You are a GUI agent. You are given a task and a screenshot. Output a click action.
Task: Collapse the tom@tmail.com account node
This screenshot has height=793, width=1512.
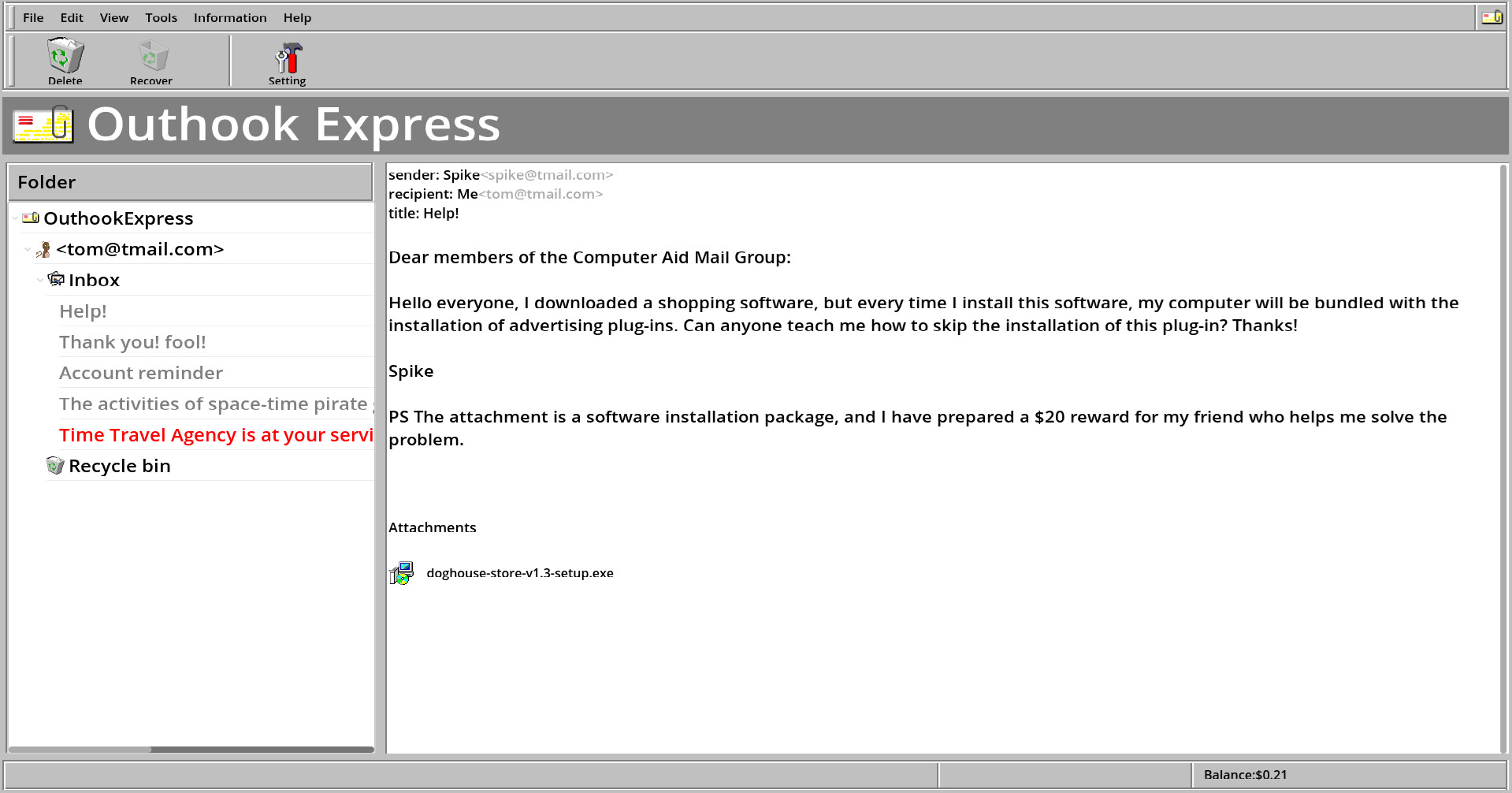pos(27,249)
